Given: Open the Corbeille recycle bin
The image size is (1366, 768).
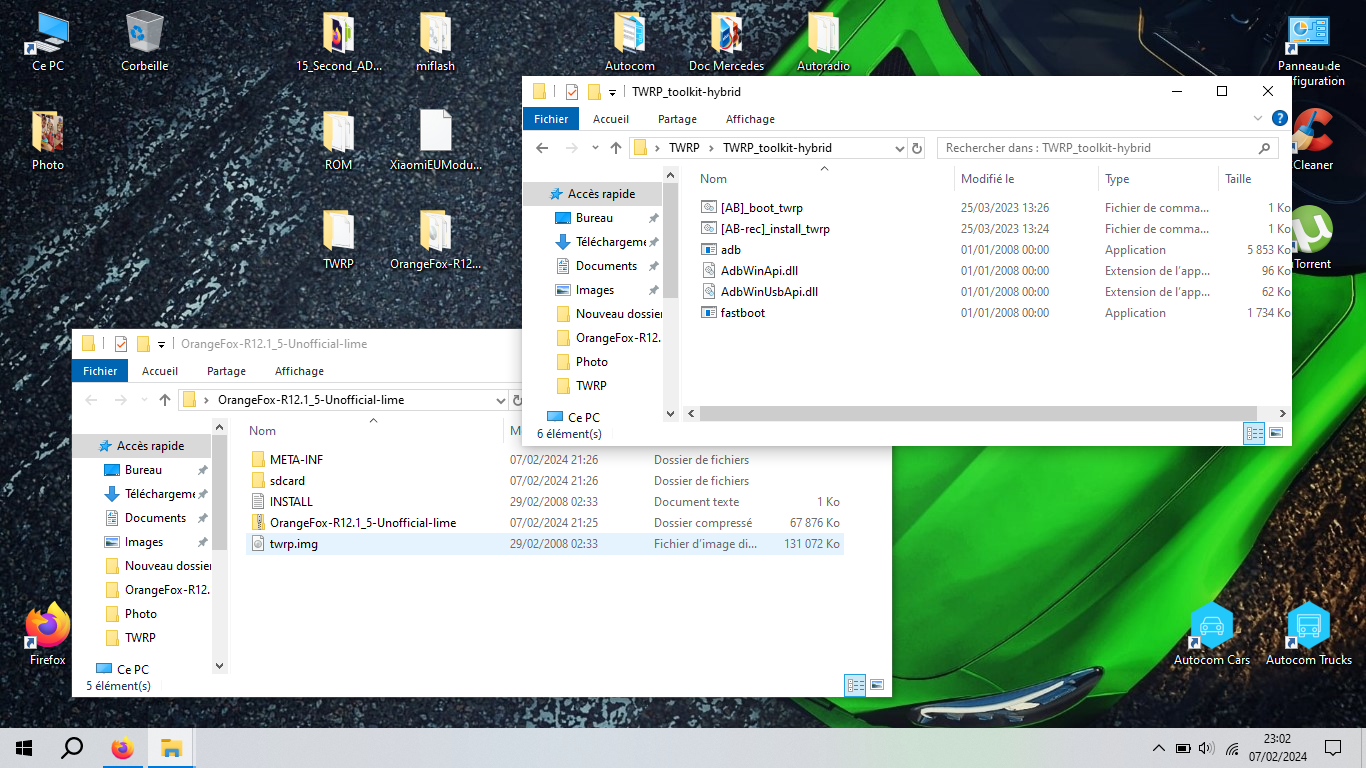Looking at the screenshot, I should click(x=145, y=42).
